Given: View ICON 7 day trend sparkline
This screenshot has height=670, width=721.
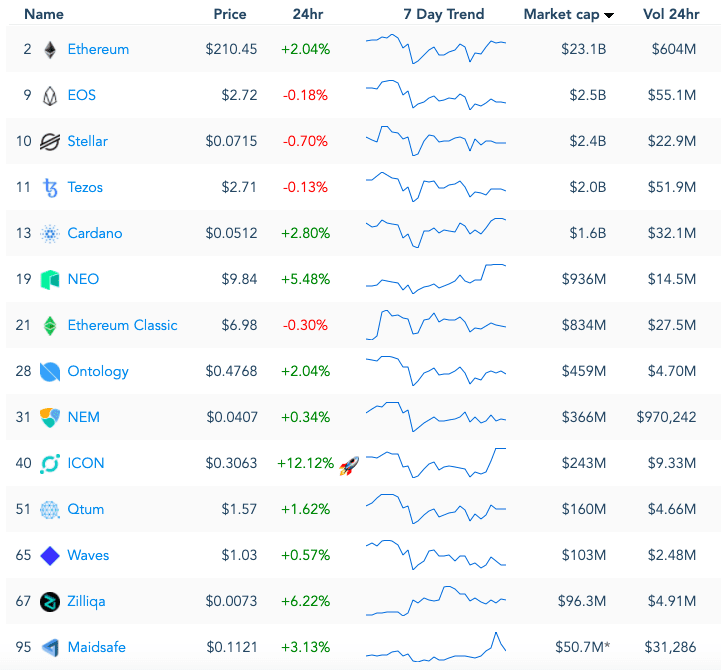Looking at the screenshot, I should 436,463.
